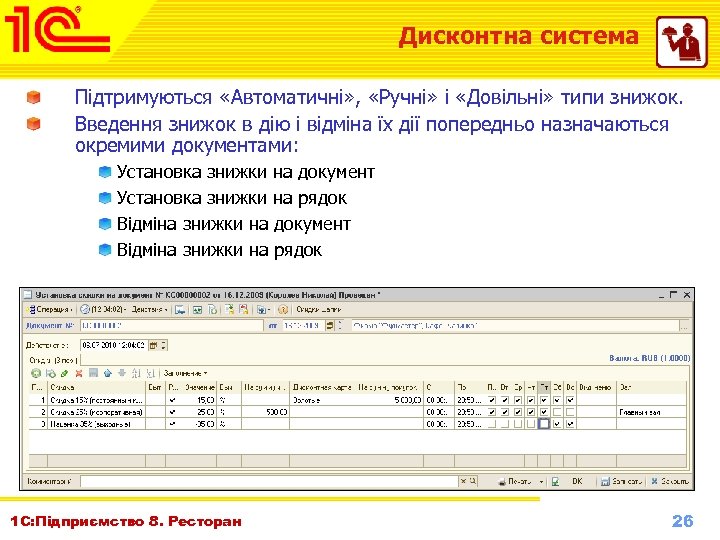Click the document icon in the window title bar
720x540 pixels.
coord(28,295)
